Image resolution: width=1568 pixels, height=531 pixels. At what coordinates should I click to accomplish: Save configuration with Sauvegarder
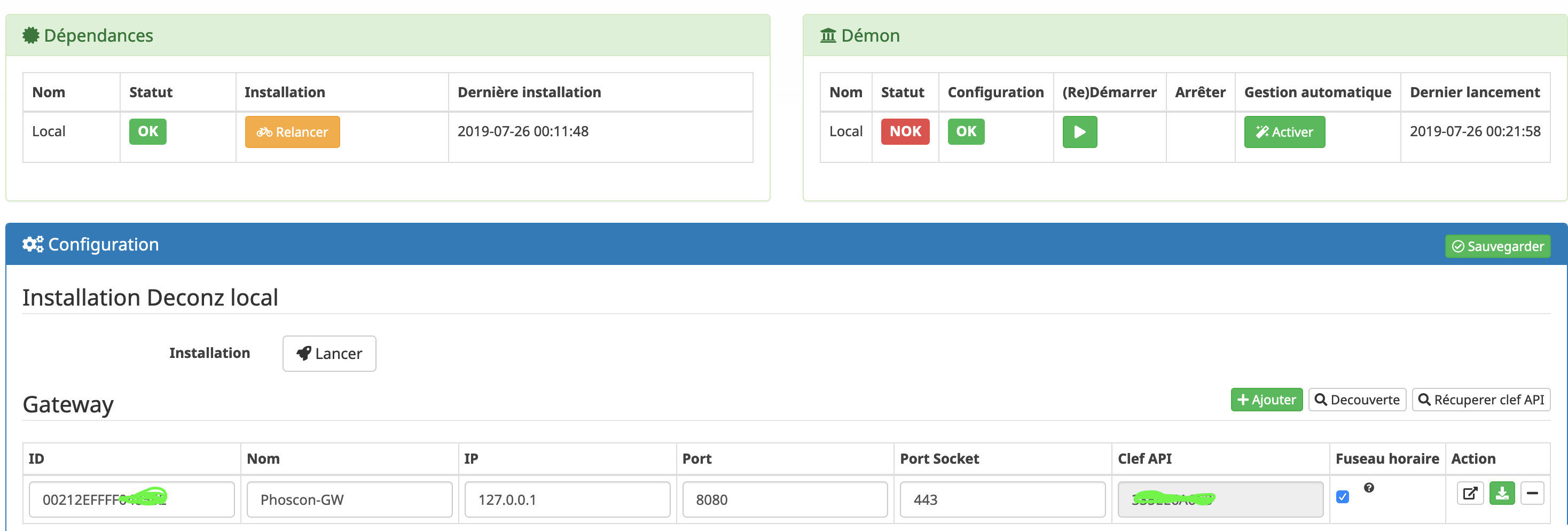coord(1498,246)
